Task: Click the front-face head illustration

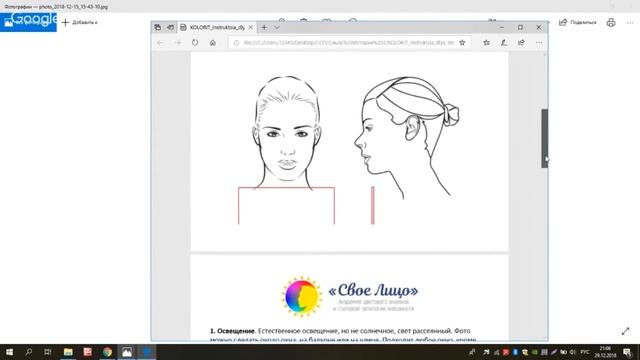Action: (287, 133)
